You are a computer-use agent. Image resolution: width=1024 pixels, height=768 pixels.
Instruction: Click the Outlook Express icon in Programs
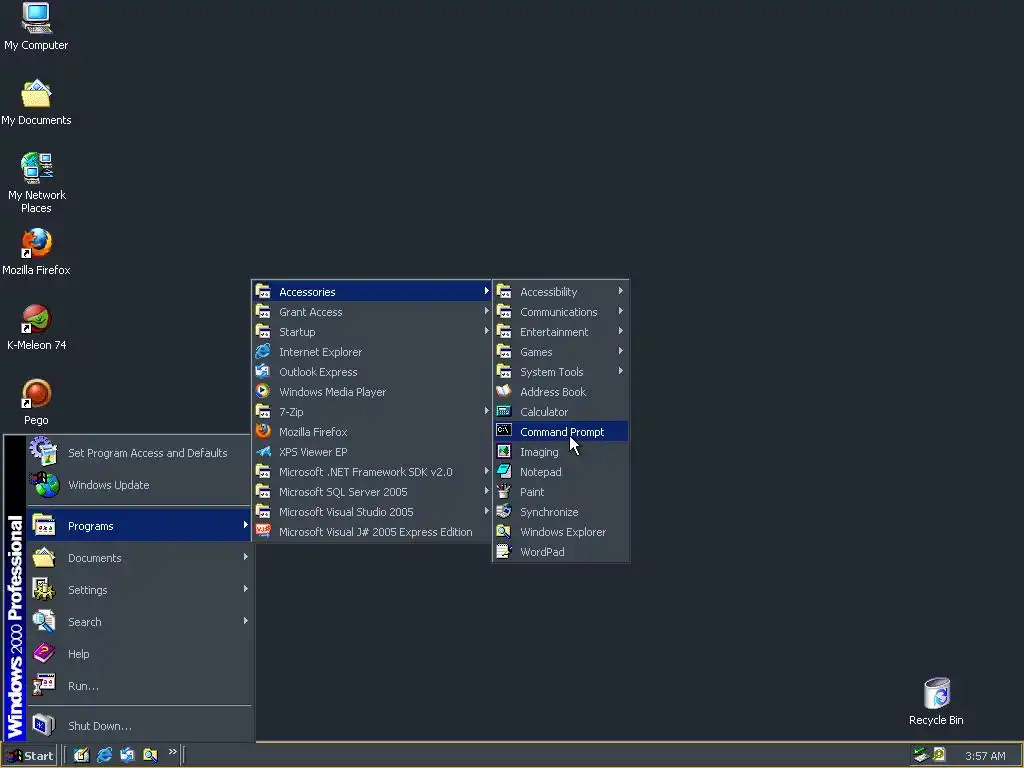[263, 372]
